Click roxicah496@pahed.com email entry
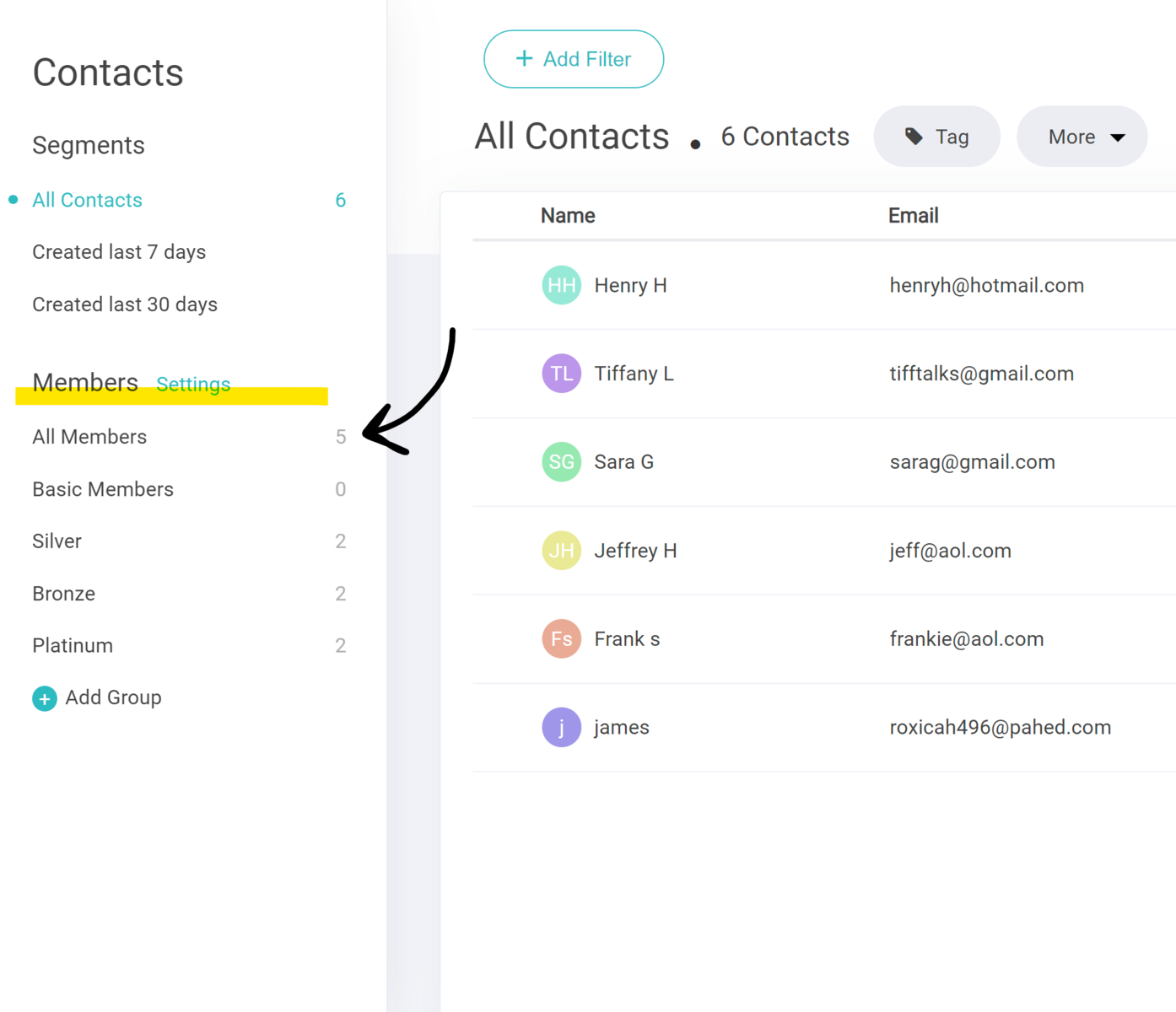Viewport: 1176px width, 1012px height. click(1001, 727)
